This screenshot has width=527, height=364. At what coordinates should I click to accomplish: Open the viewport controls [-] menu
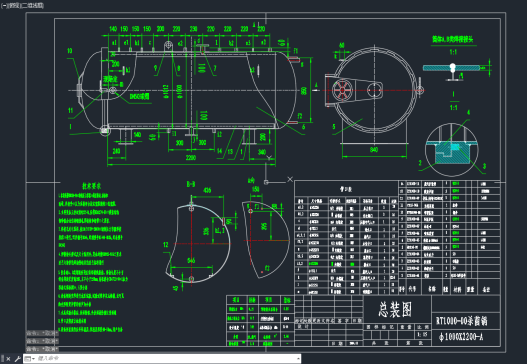pos(4,5)
